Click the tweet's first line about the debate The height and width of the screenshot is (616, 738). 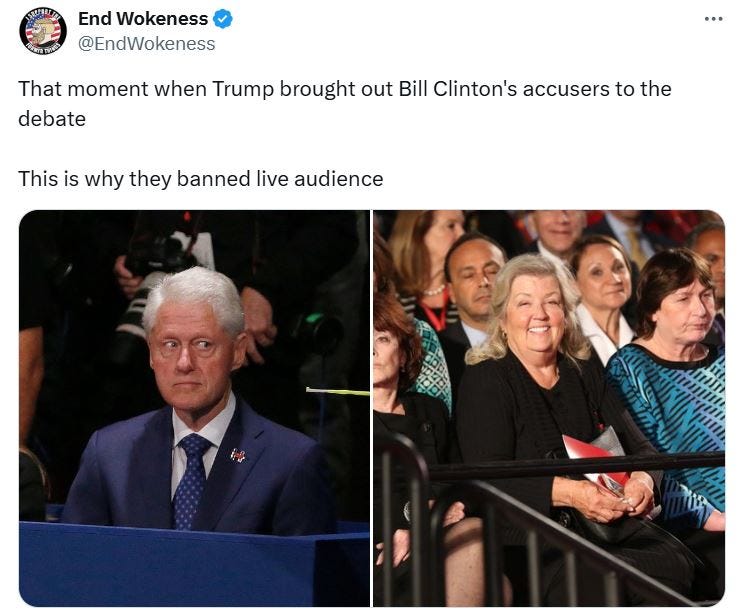(x=345, y=89)
